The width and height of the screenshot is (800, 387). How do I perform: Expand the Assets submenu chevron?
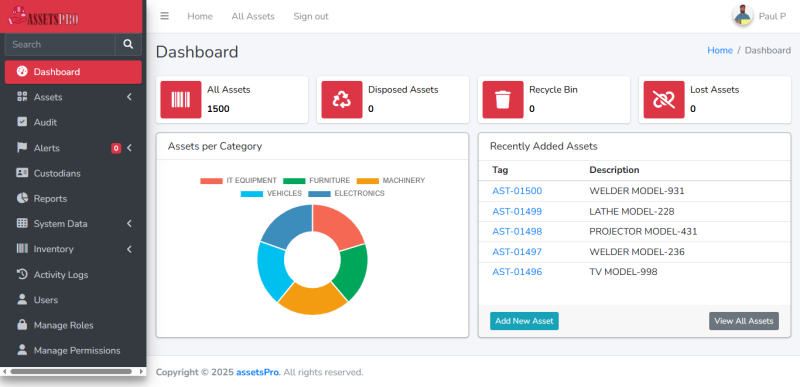pos(129,97)
